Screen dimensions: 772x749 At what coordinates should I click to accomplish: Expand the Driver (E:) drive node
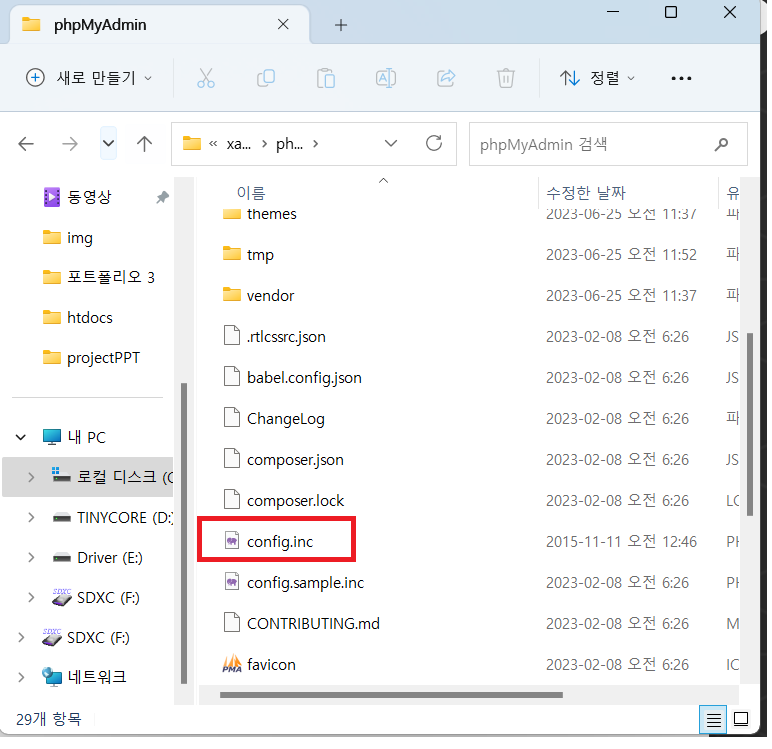31,557
